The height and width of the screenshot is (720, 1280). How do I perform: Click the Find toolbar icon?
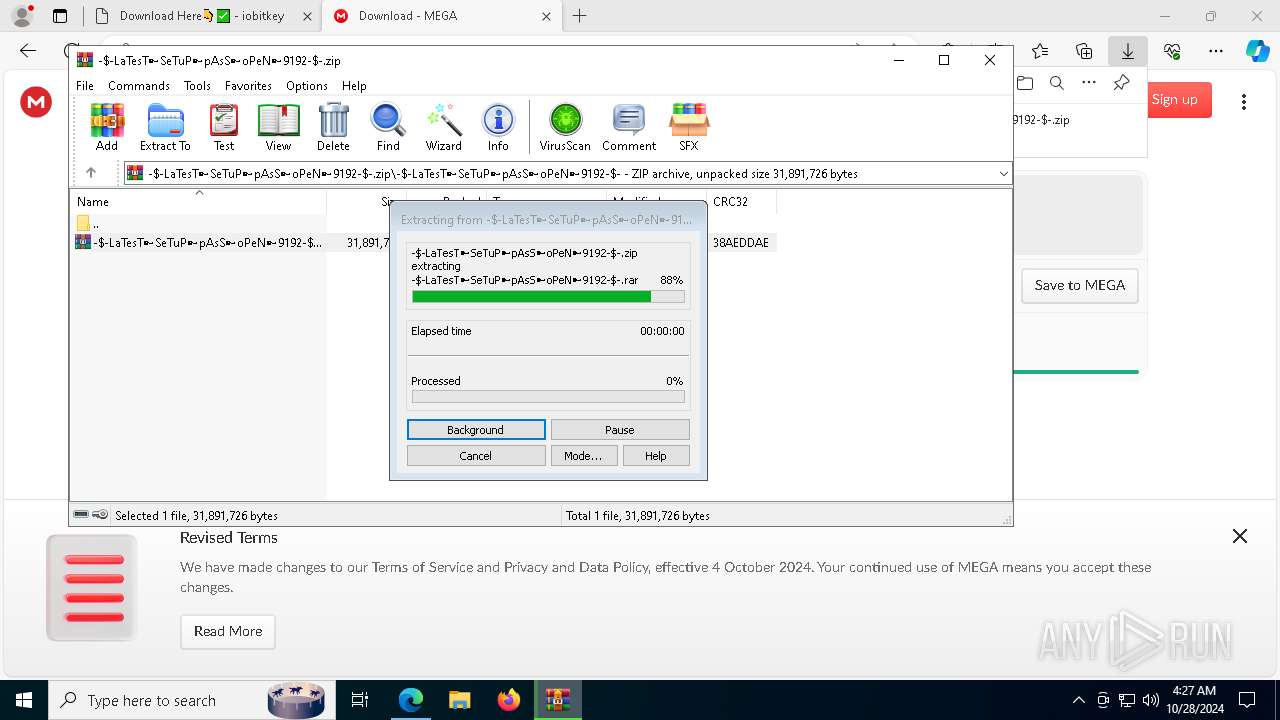tap(388, 127)
